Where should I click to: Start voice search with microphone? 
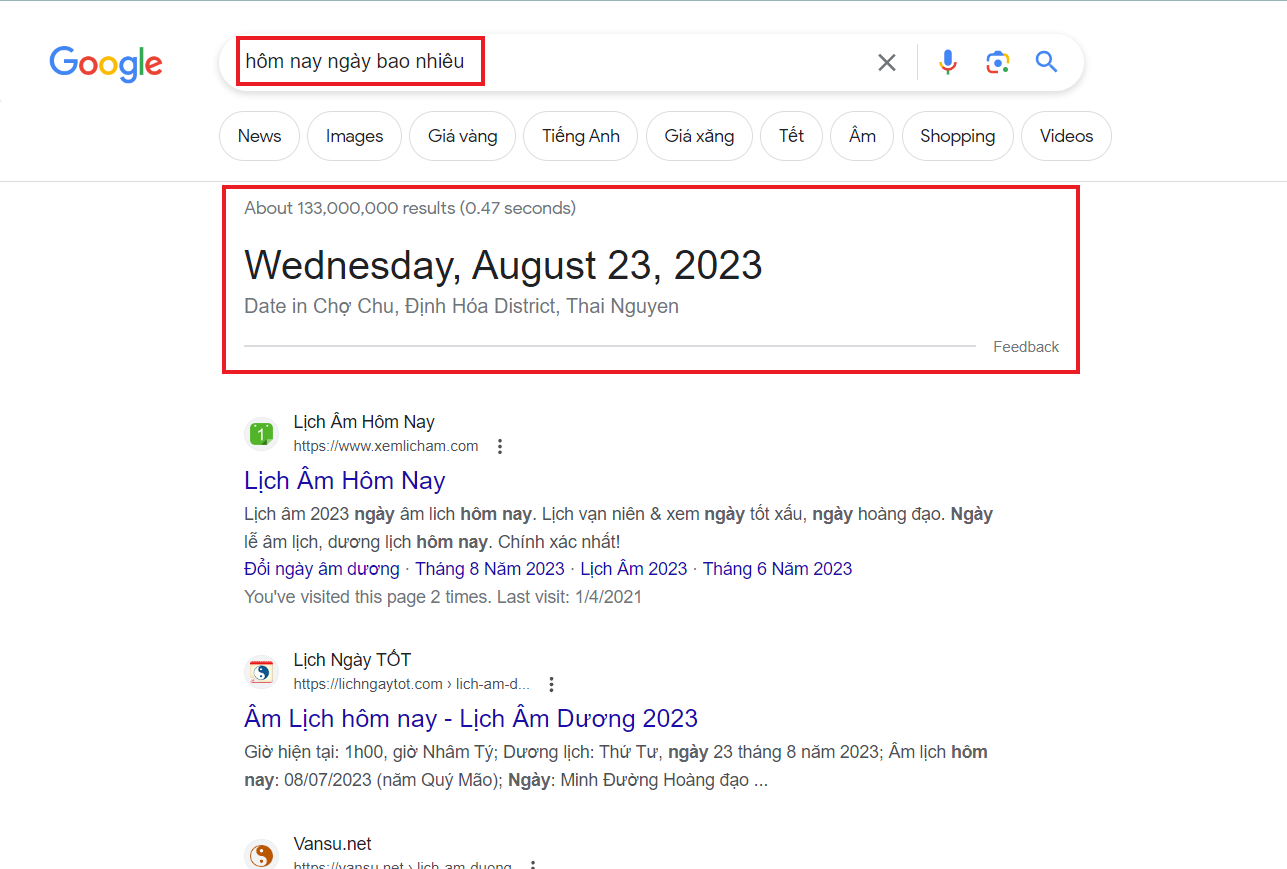point(948,62)
